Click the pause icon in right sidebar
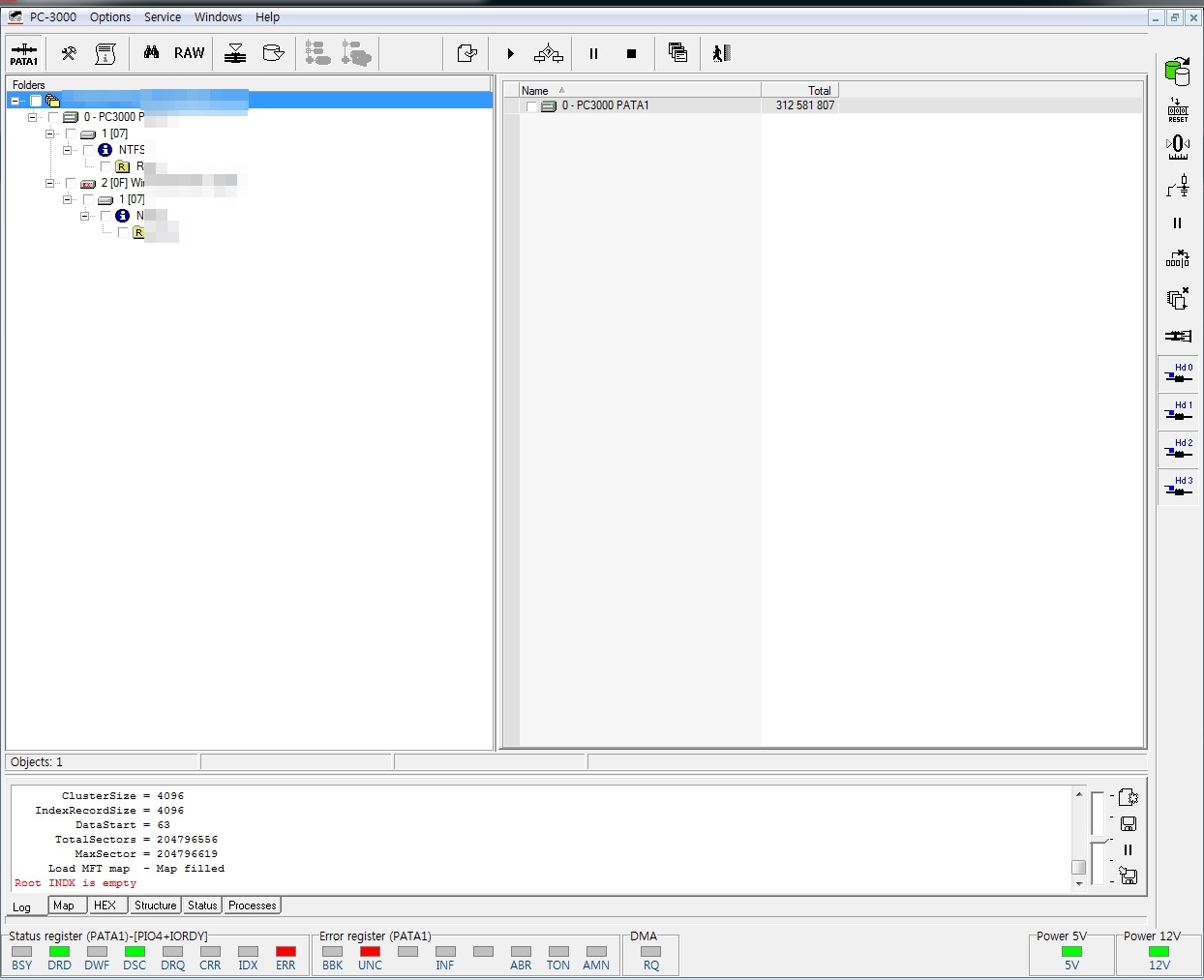This screenshot has width=1204, height=980. (1178, 223)
